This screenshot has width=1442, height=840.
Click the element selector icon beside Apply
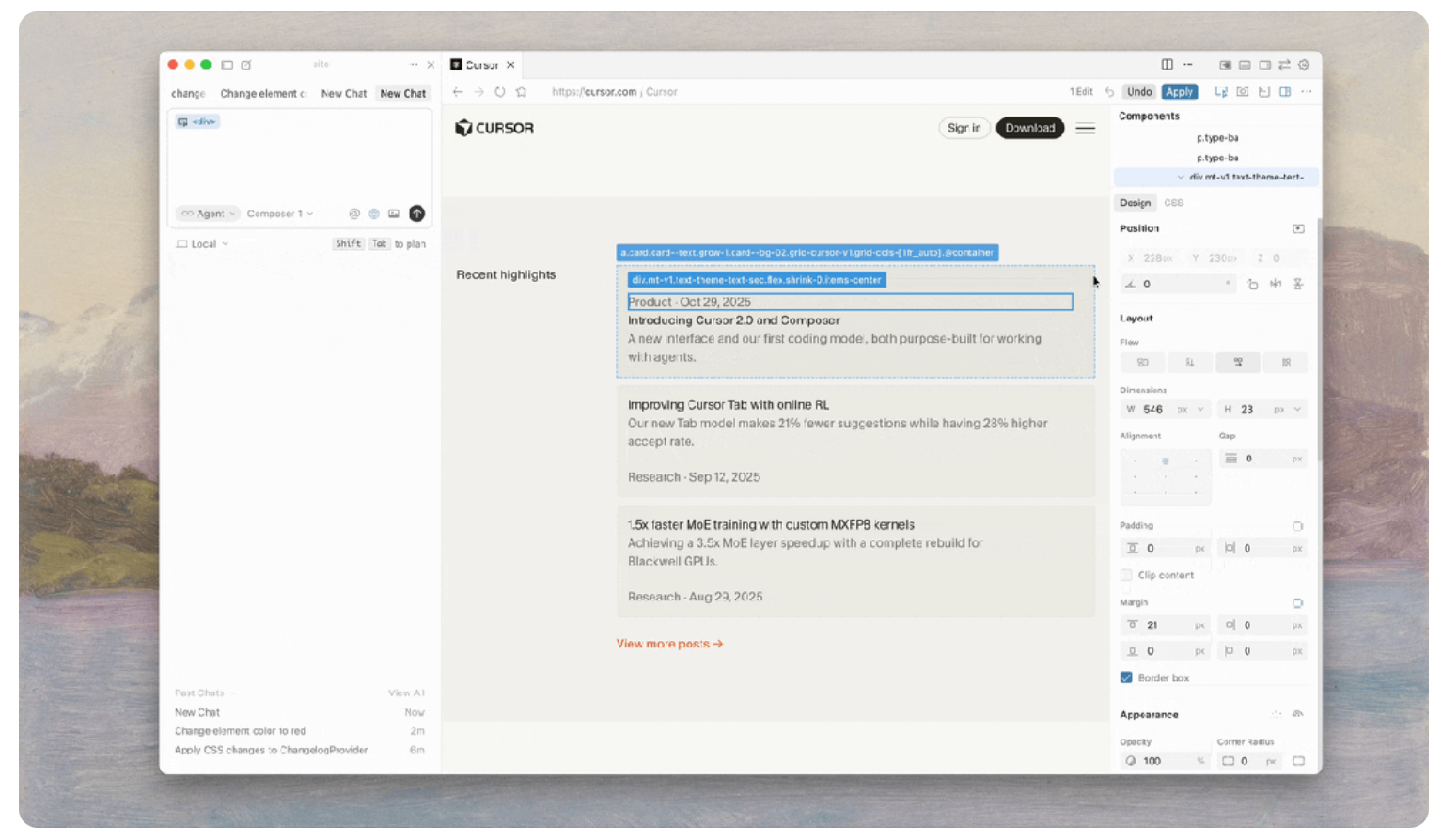1221,92
